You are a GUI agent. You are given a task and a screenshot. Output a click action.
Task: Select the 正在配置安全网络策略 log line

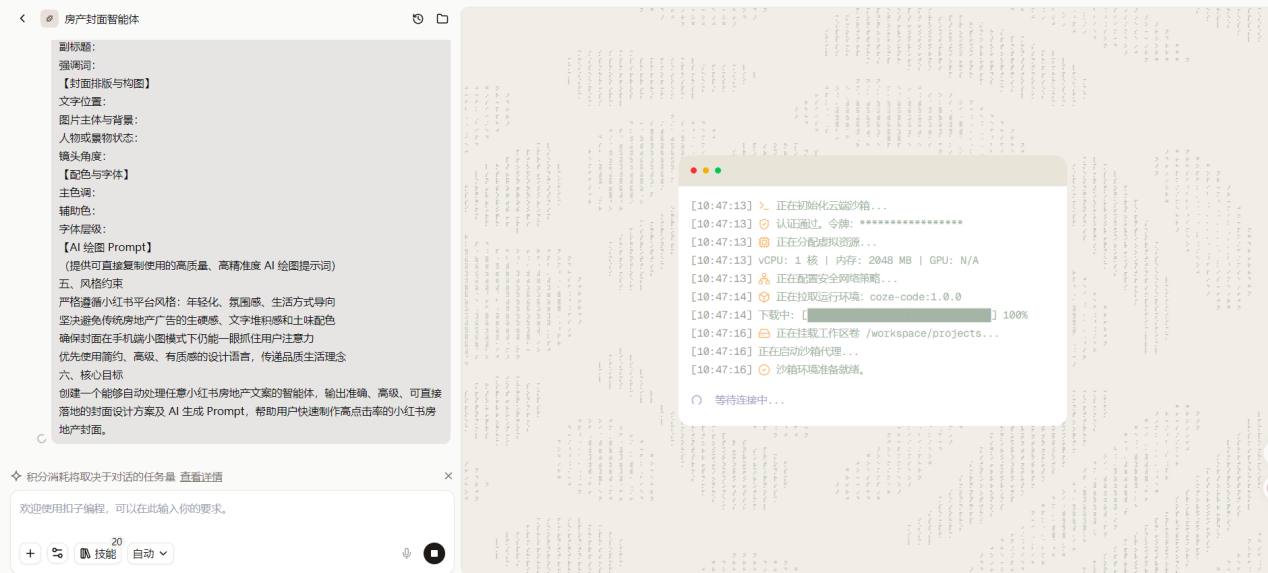795,279
